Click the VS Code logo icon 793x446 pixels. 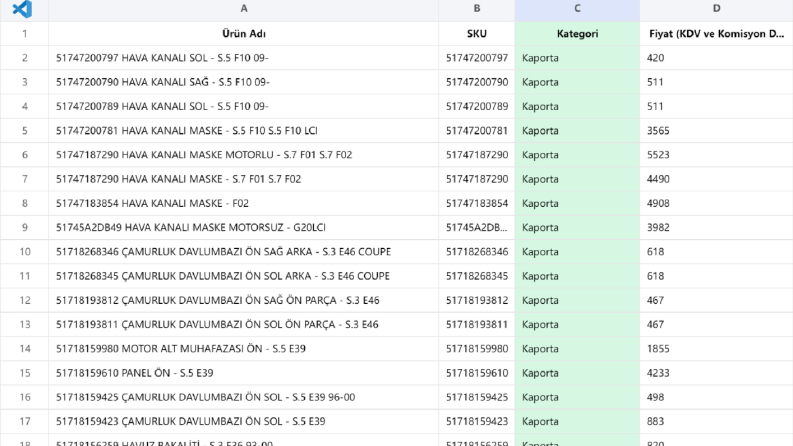tap(22, 9)
